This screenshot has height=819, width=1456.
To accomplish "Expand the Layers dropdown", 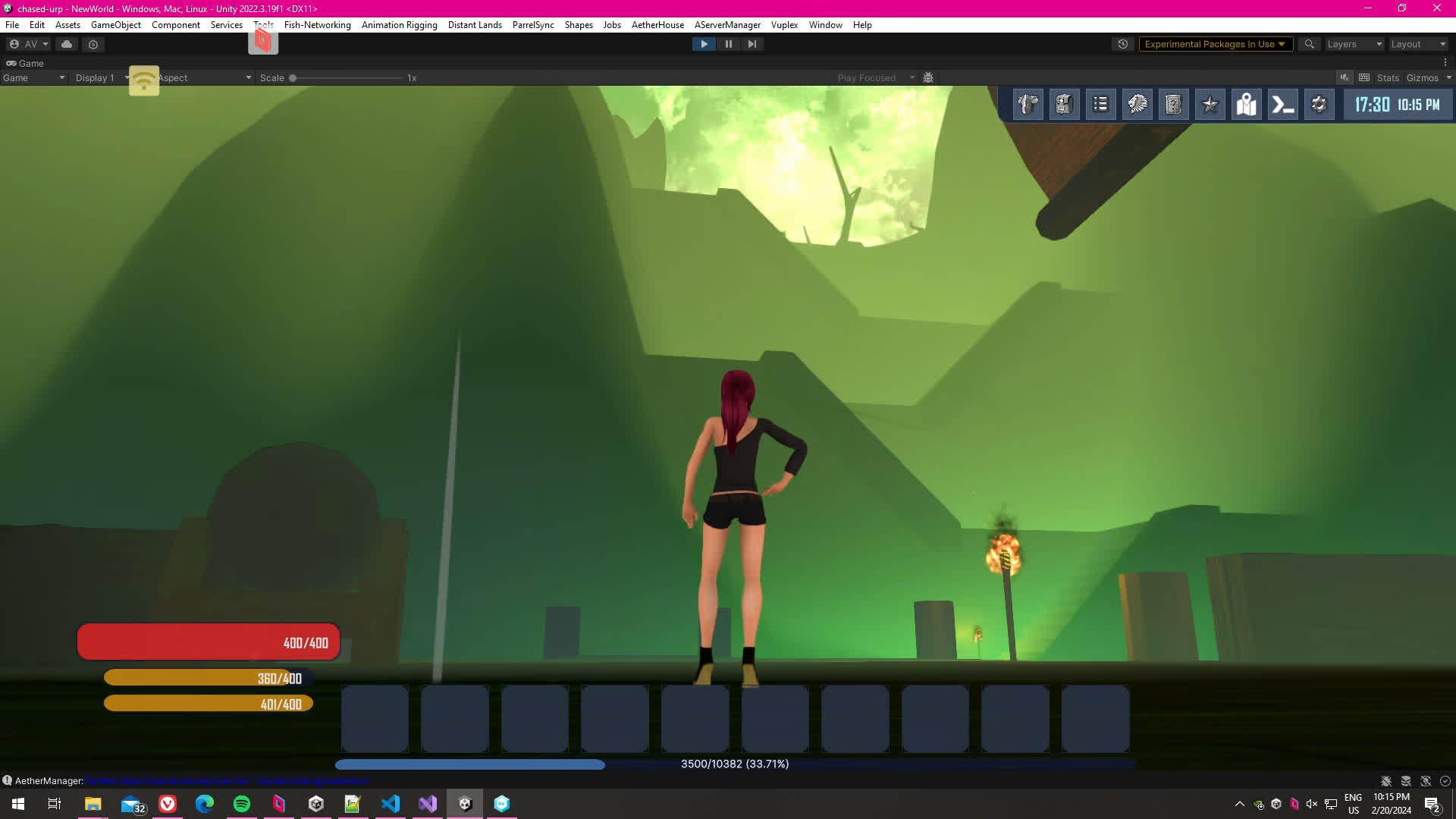I will [x=1354, y=44].
